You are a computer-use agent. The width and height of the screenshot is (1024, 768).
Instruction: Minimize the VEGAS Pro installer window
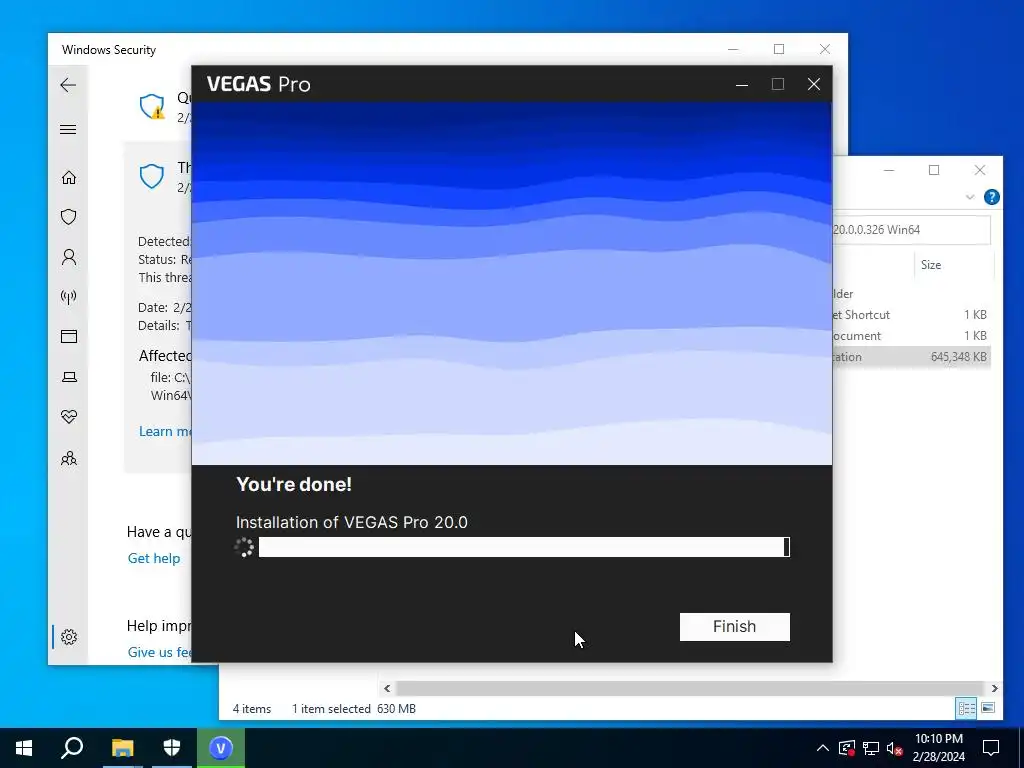point(742,84)
